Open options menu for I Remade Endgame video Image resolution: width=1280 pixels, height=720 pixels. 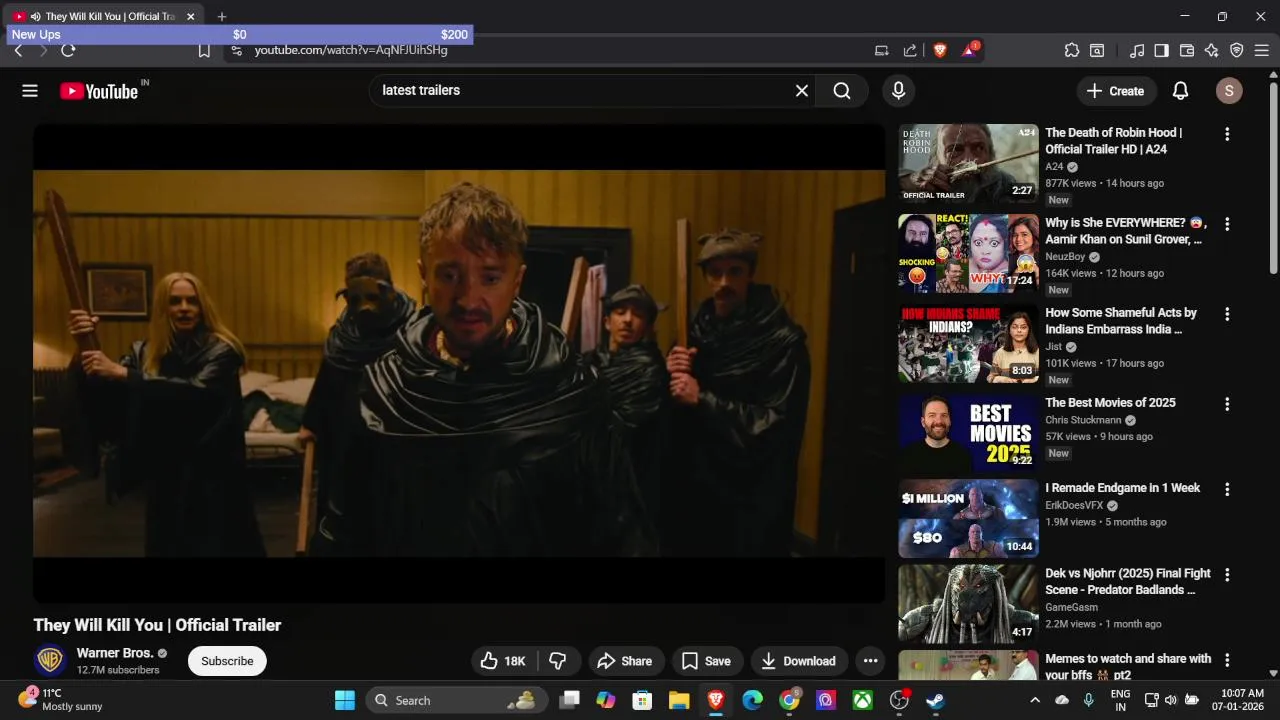click(x=1227, y=489)
